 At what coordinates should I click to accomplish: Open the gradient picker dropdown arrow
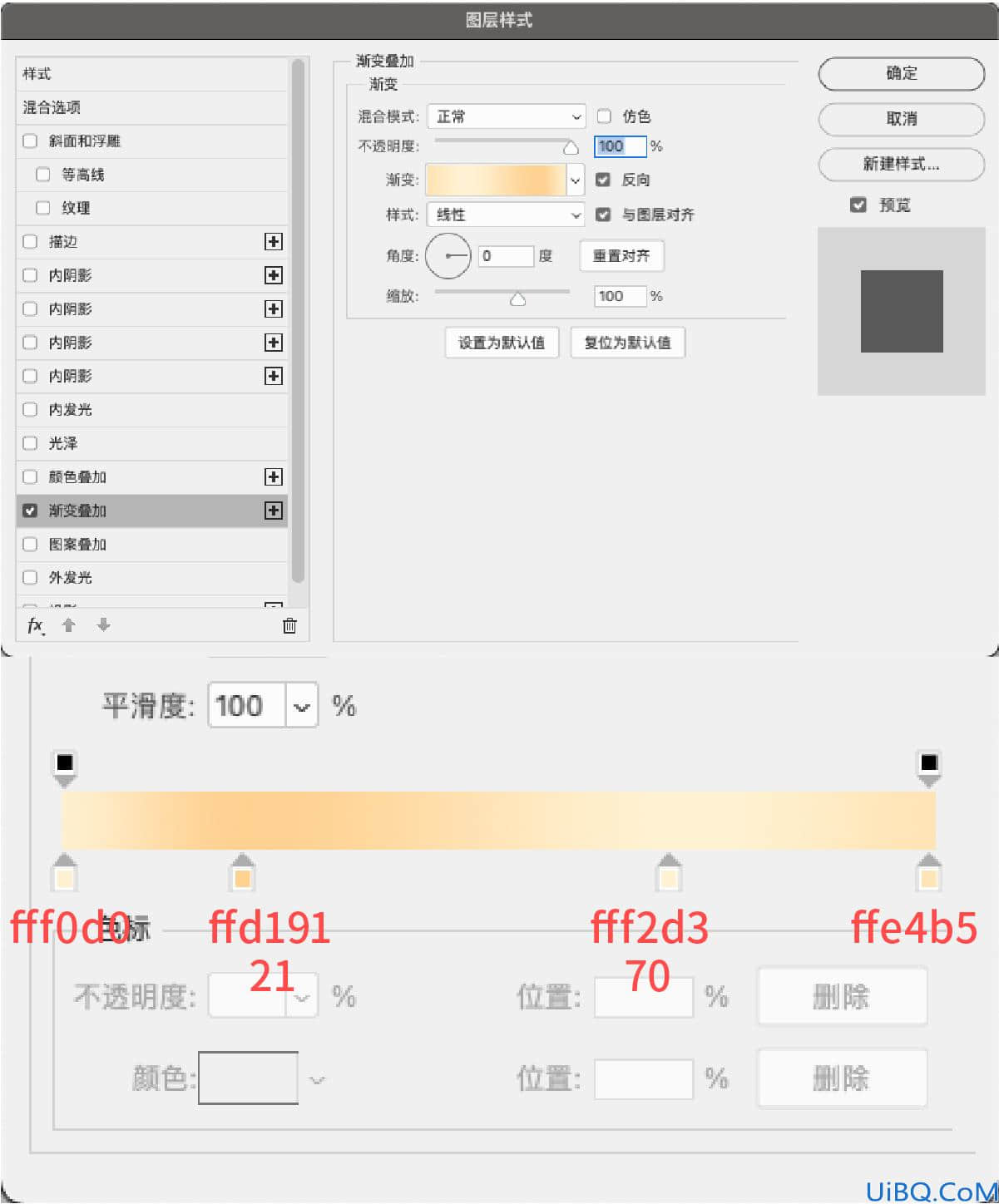tap(576, 180)
